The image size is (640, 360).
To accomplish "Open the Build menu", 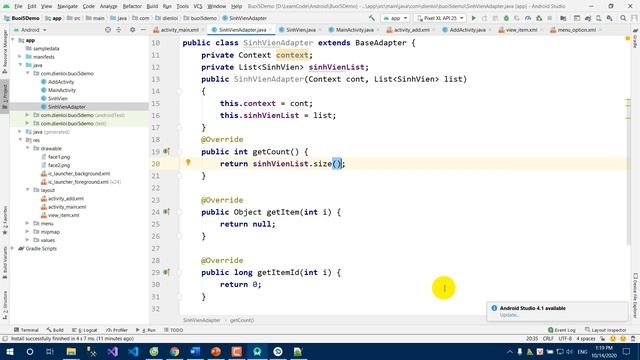I will (152, 6).
